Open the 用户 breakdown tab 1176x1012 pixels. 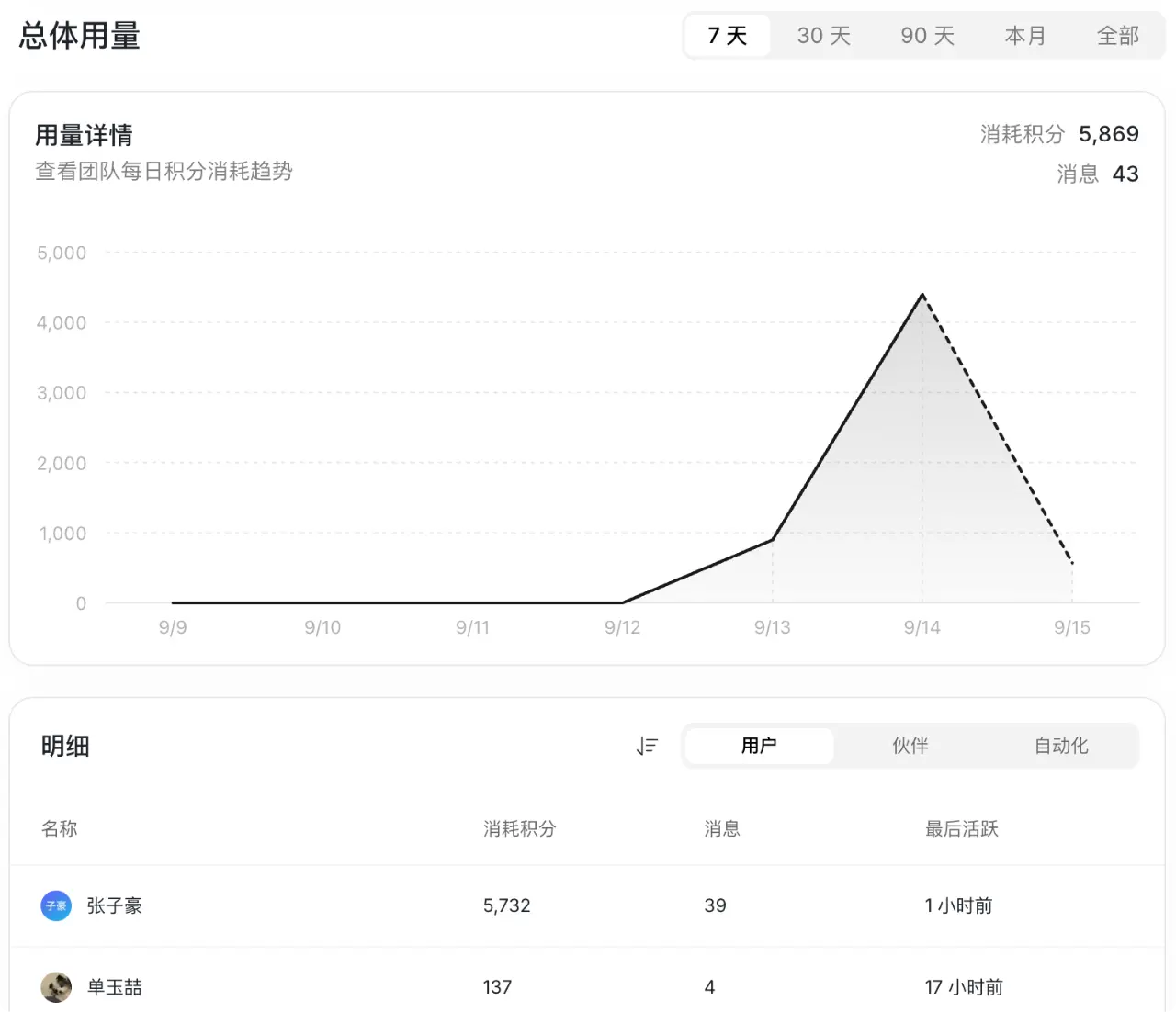[x=759, y=746]
